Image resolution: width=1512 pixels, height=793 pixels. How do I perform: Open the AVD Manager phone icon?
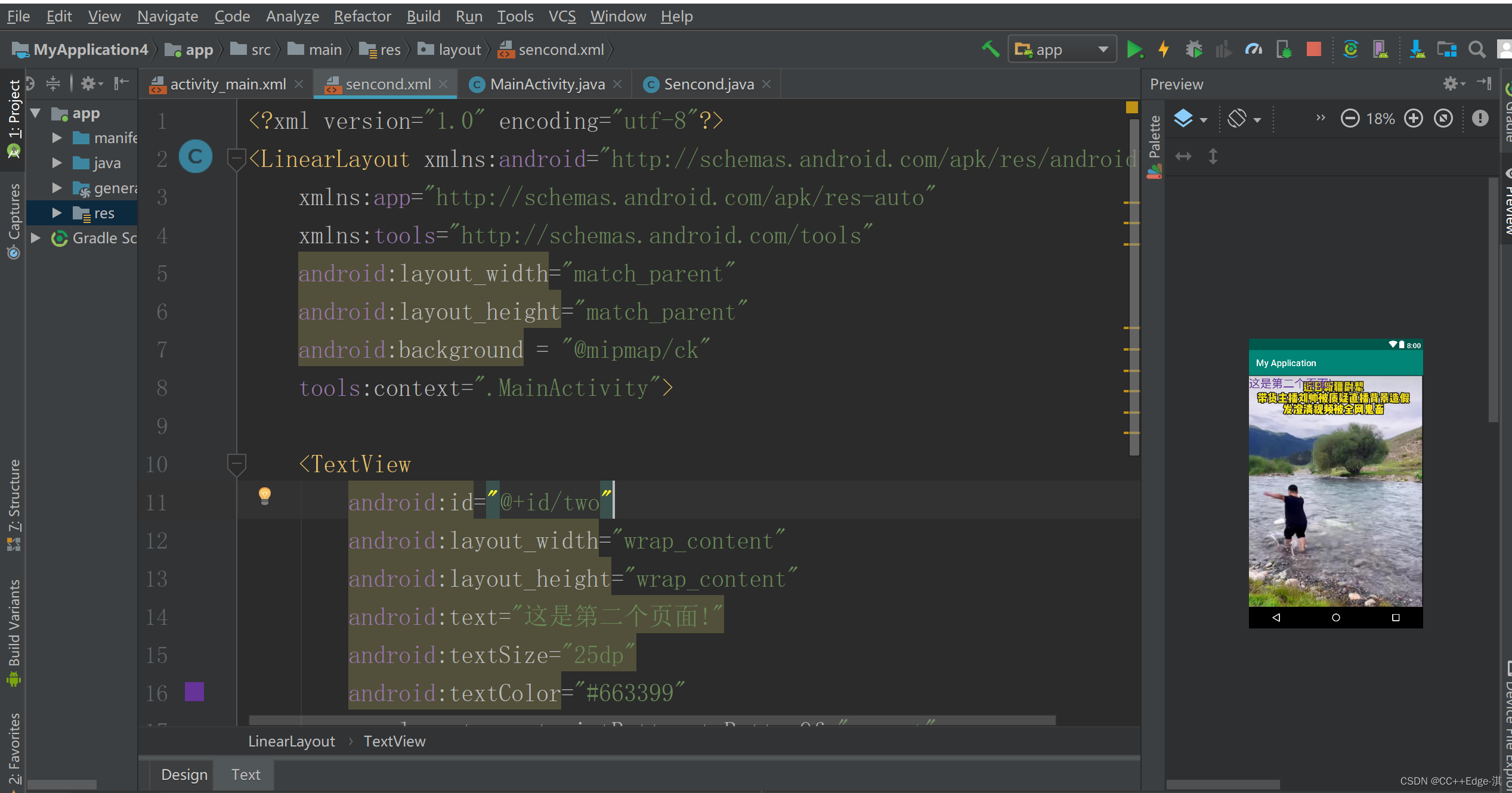(x=1381, y=49)
